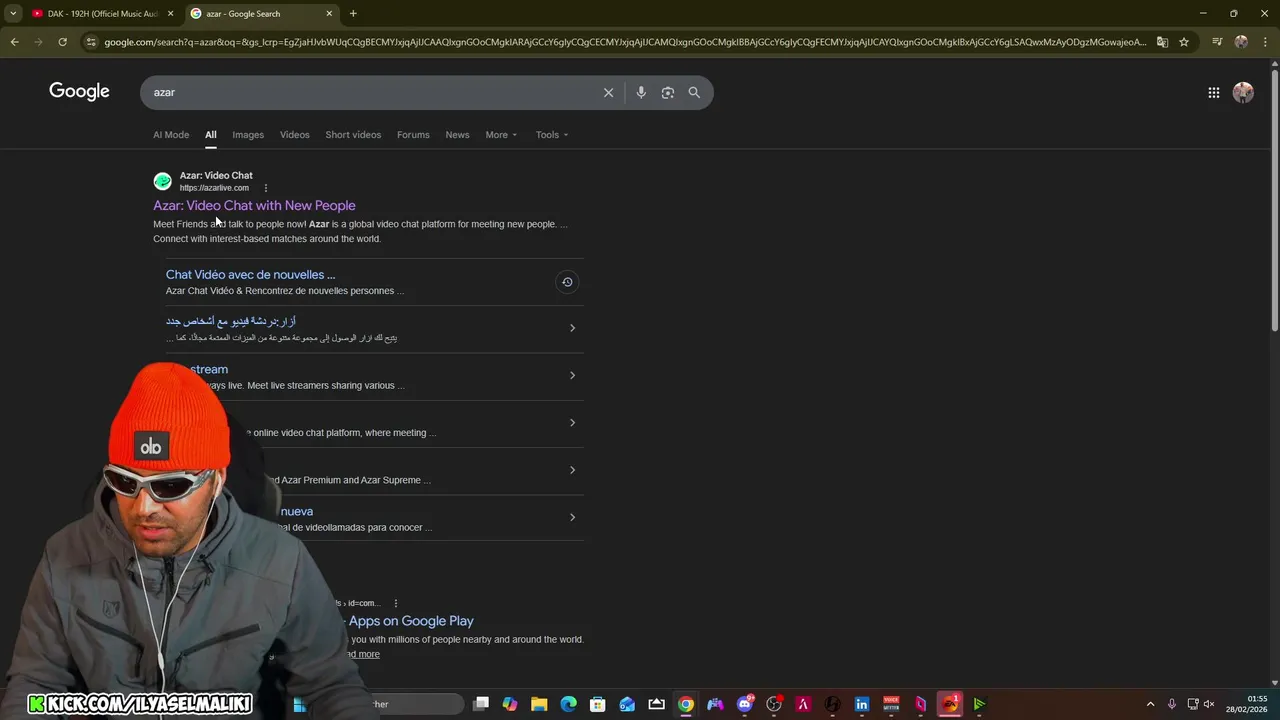Image resolution: width=1280 pixels, height=720 pixels.
Task: Switch to News results tab
Action: tap(457, 135)
